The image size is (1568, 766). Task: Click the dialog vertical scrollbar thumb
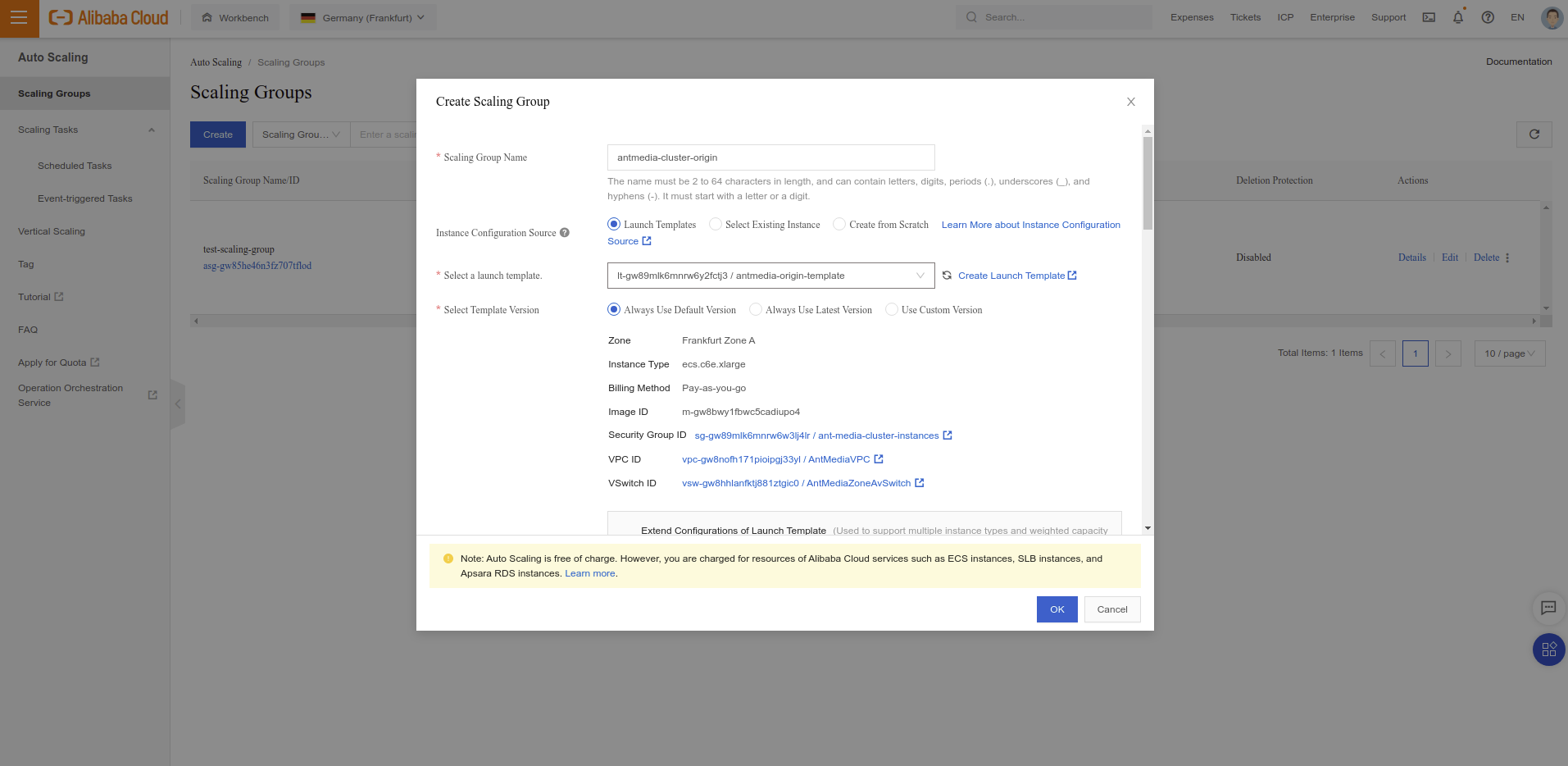pyautogui.click(x=1148, y=183)
